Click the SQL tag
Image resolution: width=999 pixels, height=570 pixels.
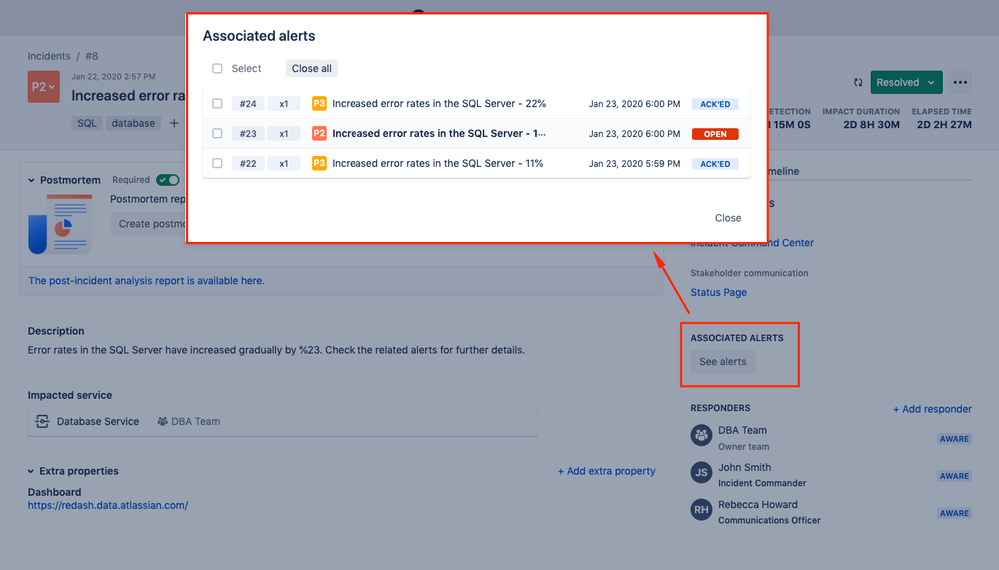[87, 123]
